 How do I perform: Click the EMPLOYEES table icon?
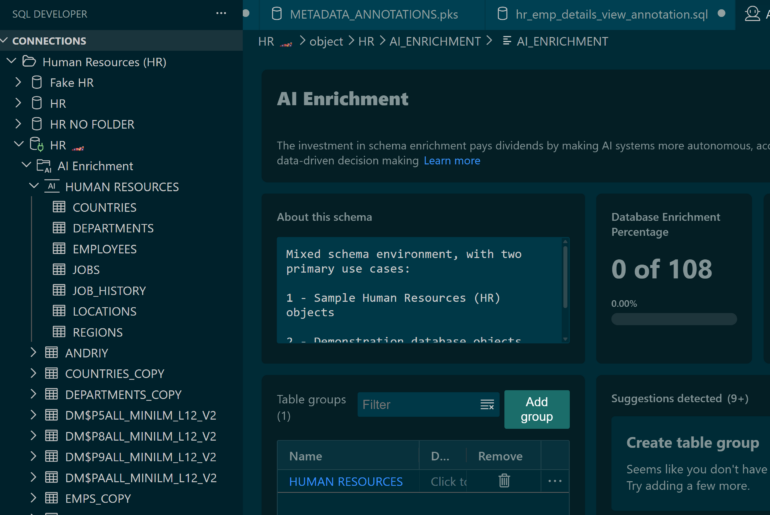coord(59,249)
